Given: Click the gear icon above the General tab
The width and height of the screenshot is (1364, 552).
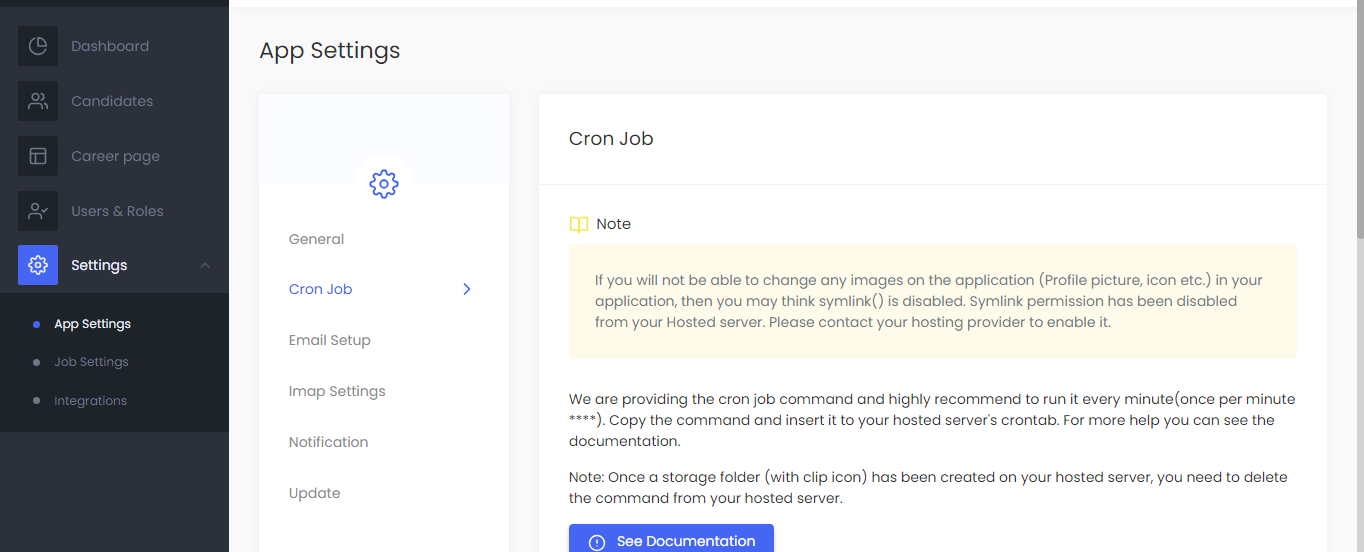Looking at the screenshot, I should point(384,184).
